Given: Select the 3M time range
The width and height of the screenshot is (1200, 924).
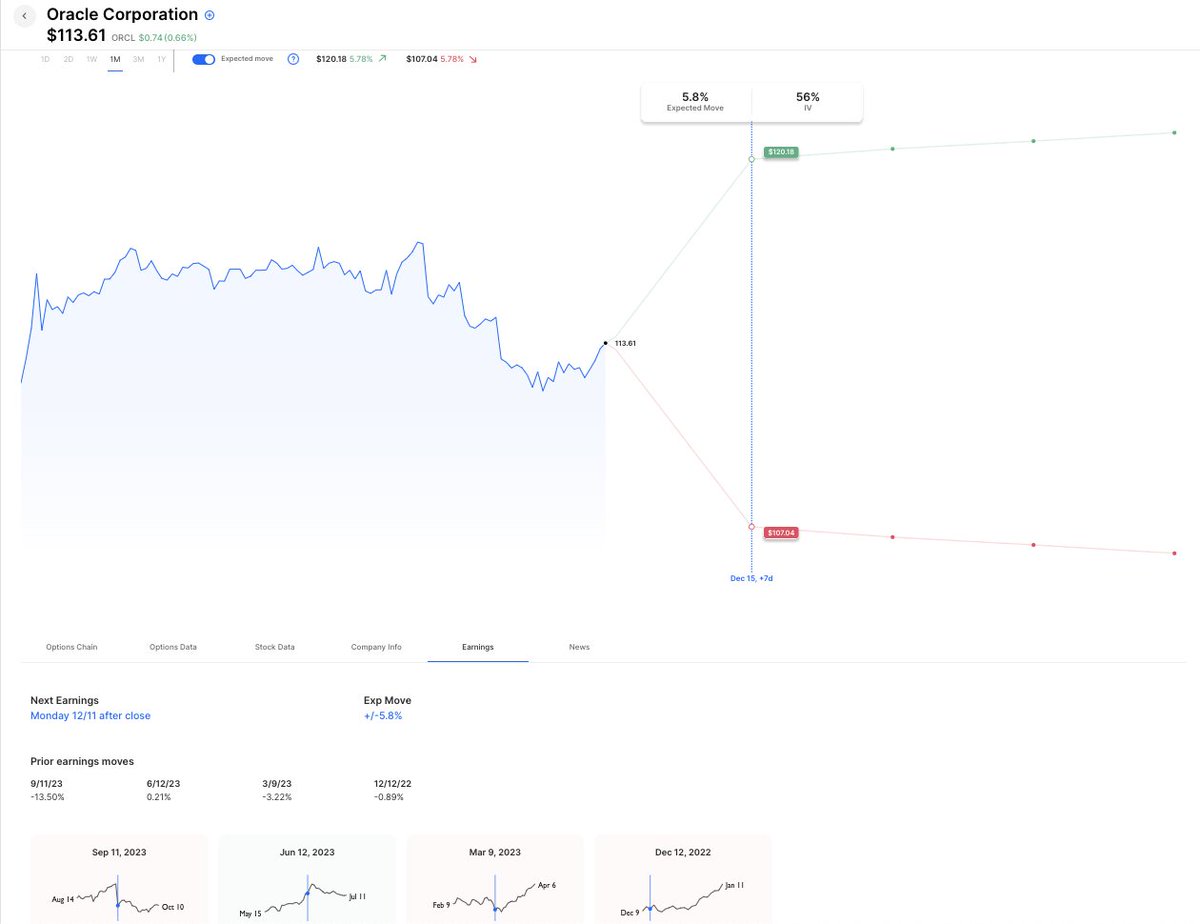Looking at the screenshot, I should pos(138,59).
